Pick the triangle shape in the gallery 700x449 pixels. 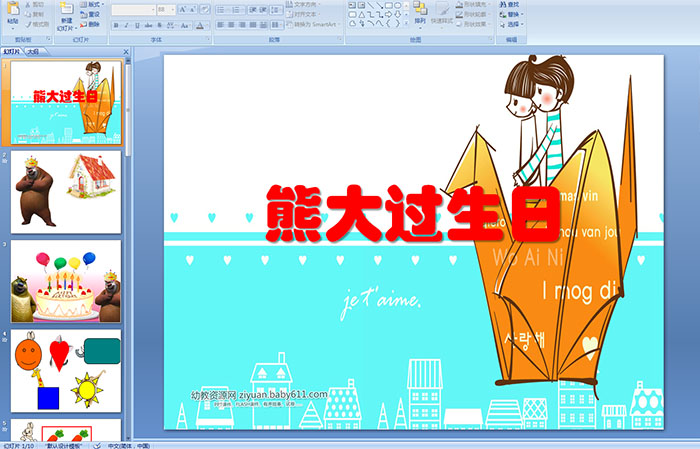tap(362, 14)
